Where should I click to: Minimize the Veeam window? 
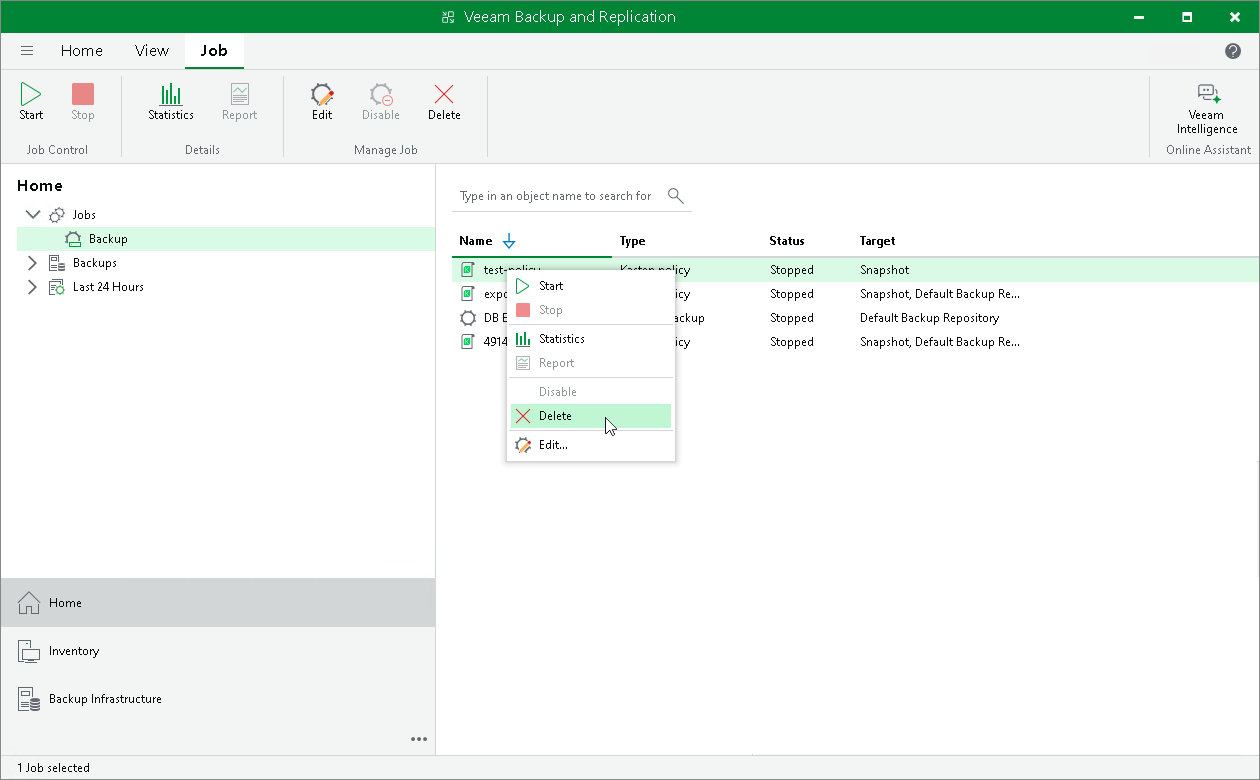[1139, 17]
